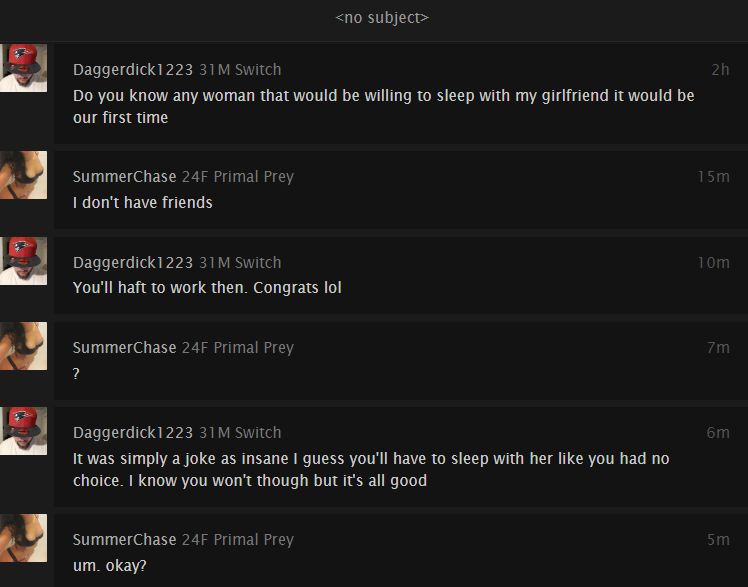Open SummerChase username link in the 15m message
Viewport: 748px width, 587px height.
point(125,177)
